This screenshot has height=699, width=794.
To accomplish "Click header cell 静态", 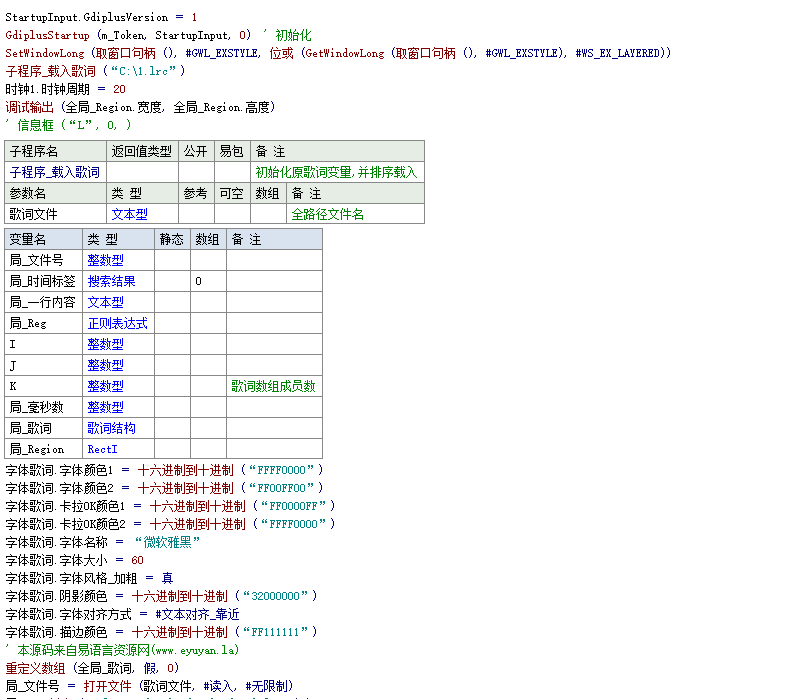I will [172, 239].
